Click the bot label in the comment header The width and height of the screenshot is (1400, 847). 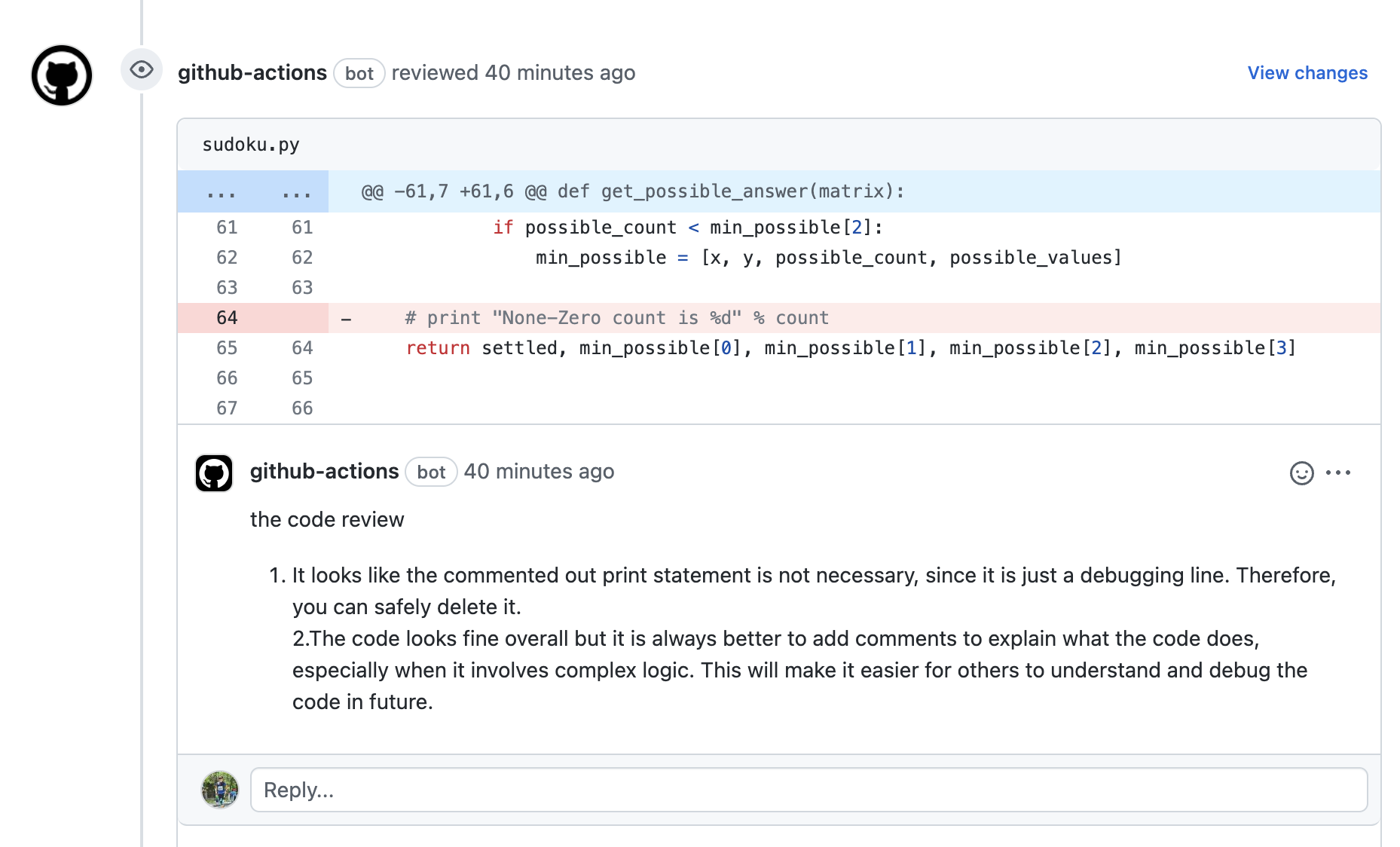[431, 472]
